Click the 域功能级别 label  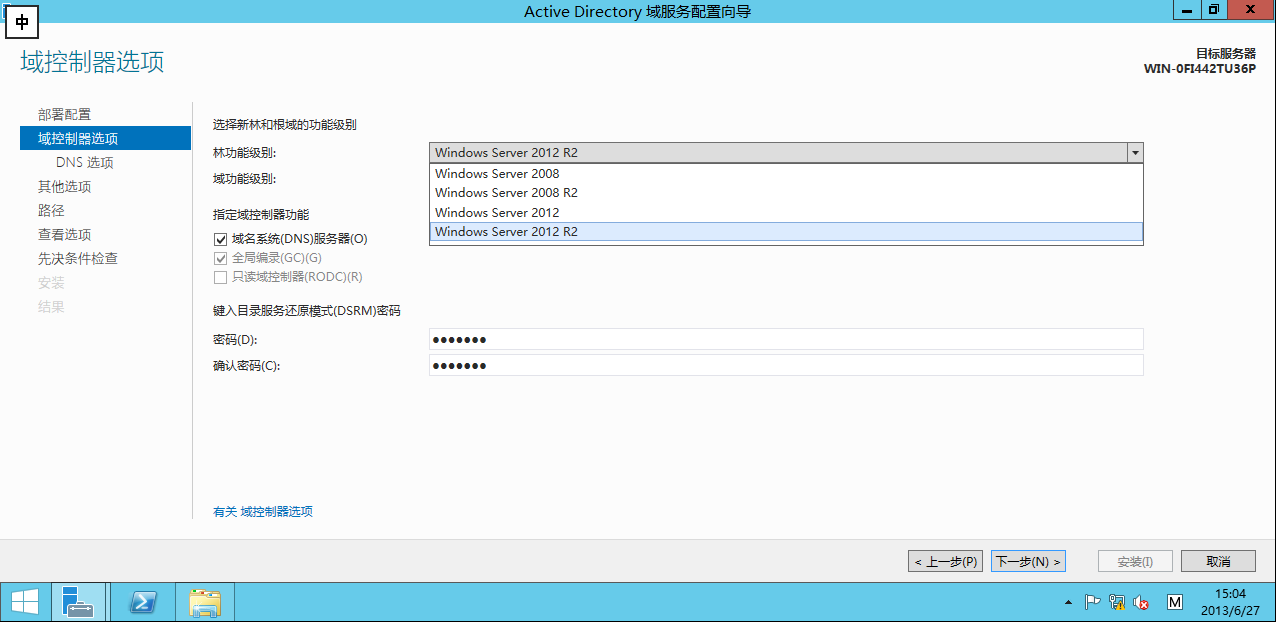tap(244, 178)
